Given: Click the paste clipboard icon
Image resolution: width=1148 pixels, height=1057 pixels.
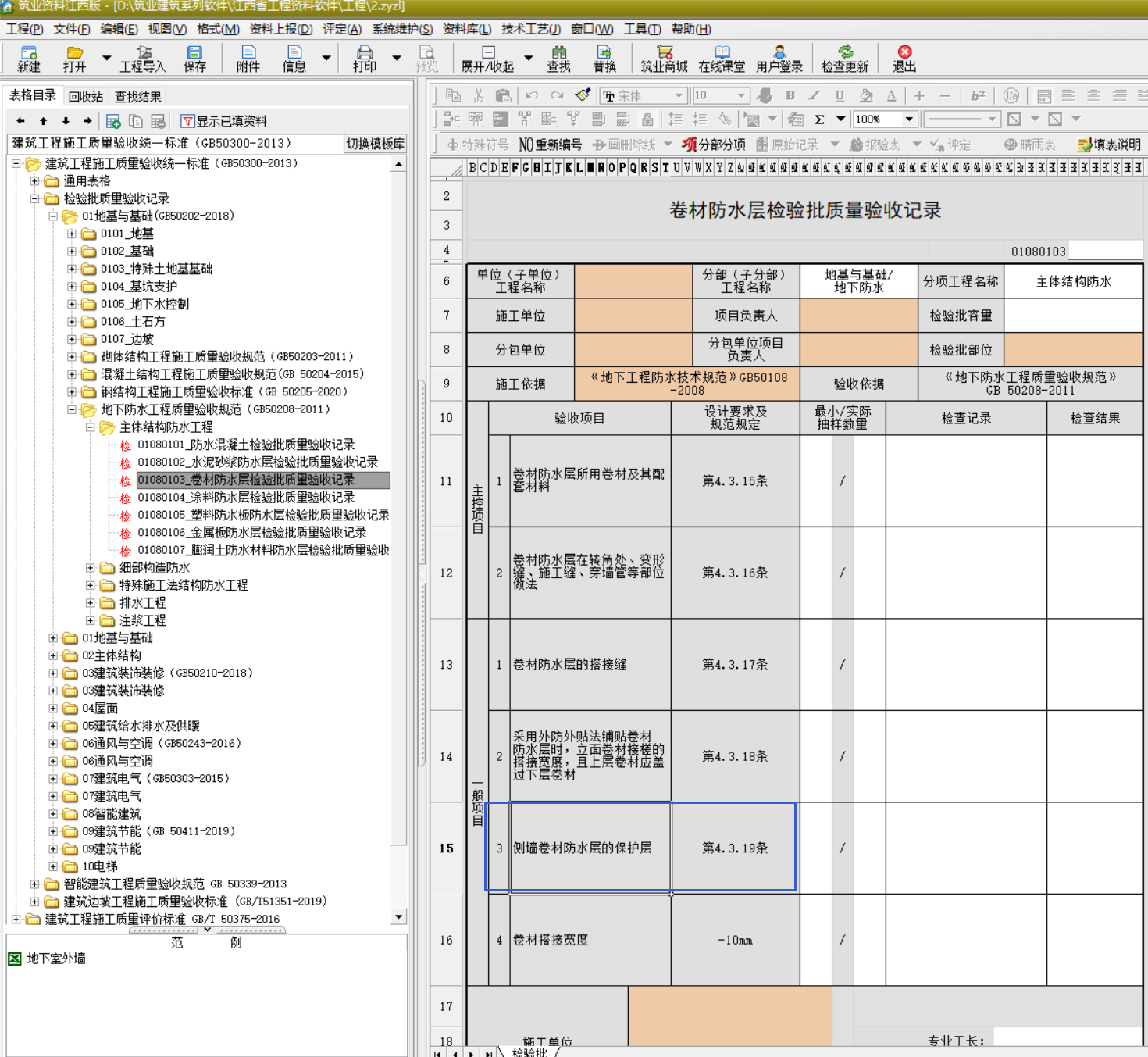Looking at the screenshot, I should (504, 95).
